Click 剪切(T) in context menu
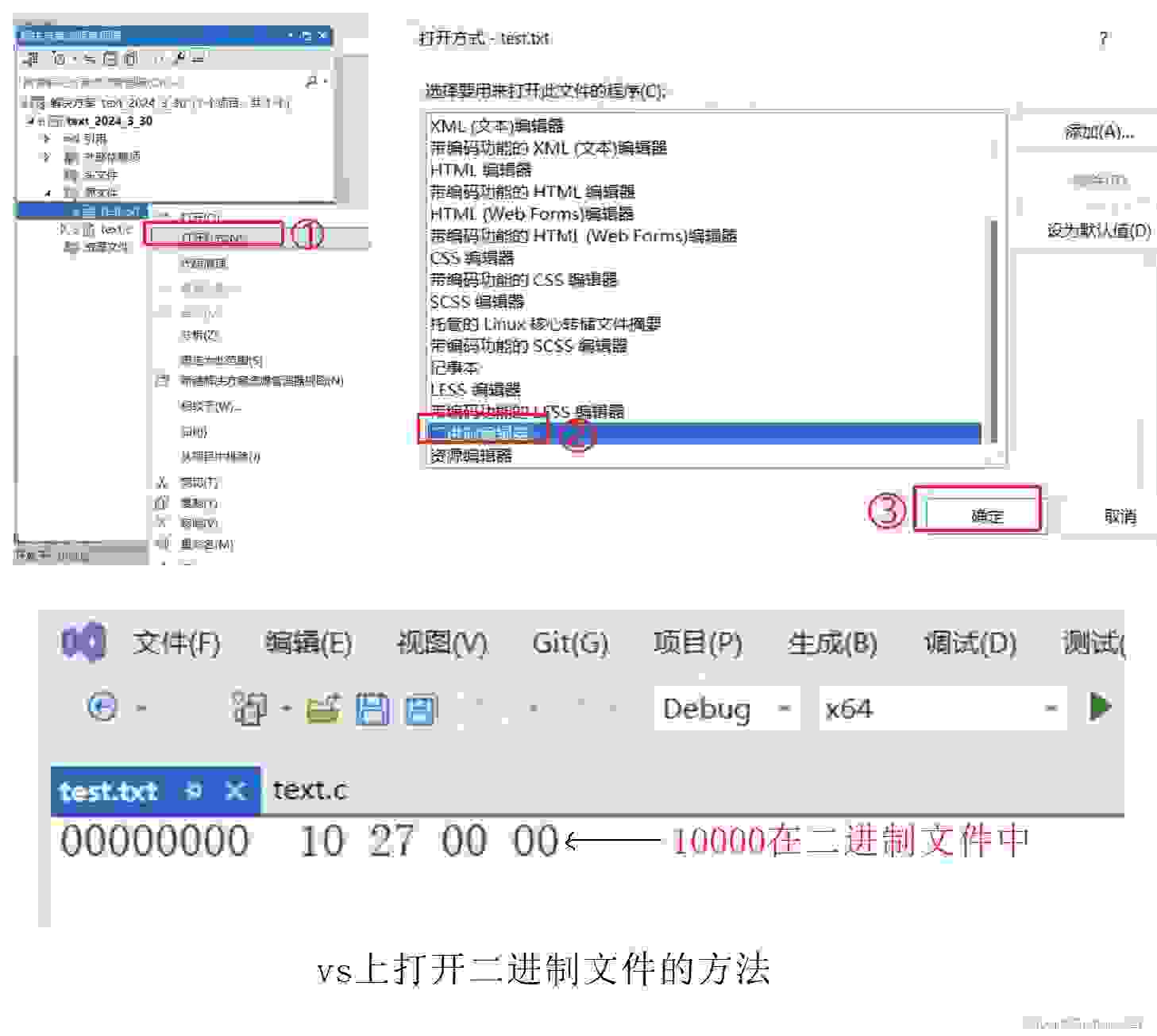This screenshot has width=1157, height=1036. [x=199, y=482]
